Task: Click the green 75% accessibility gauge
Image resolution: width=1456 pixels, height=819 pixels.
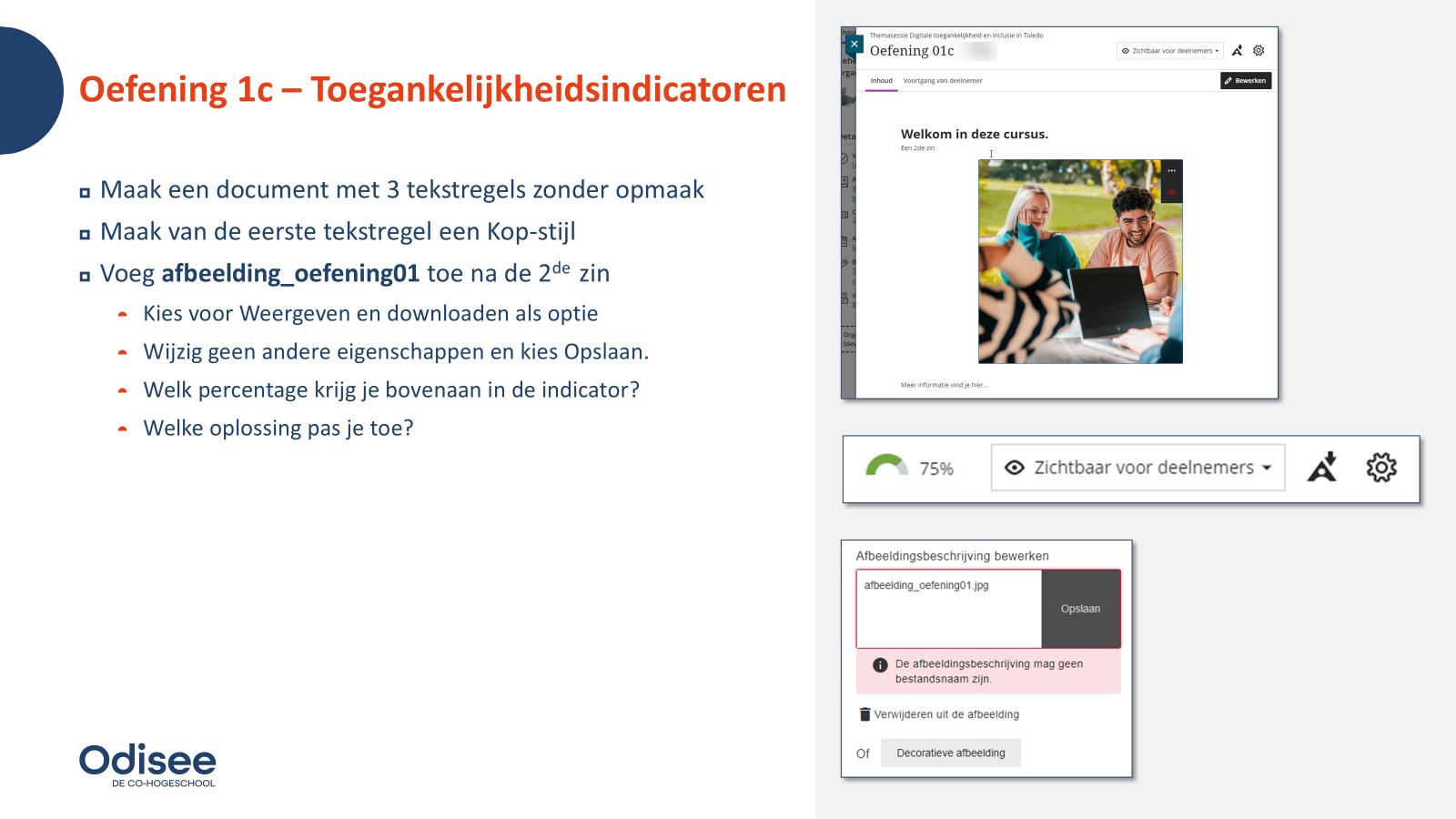Action: tap(887, 465)
